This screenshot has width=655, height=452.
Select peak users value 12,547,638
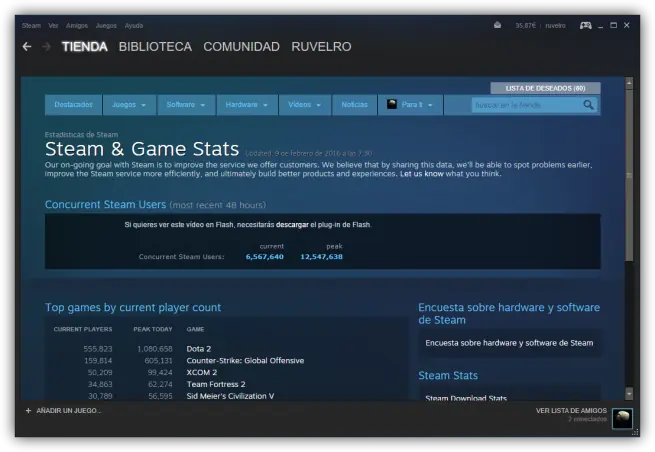tap(321, 256)
